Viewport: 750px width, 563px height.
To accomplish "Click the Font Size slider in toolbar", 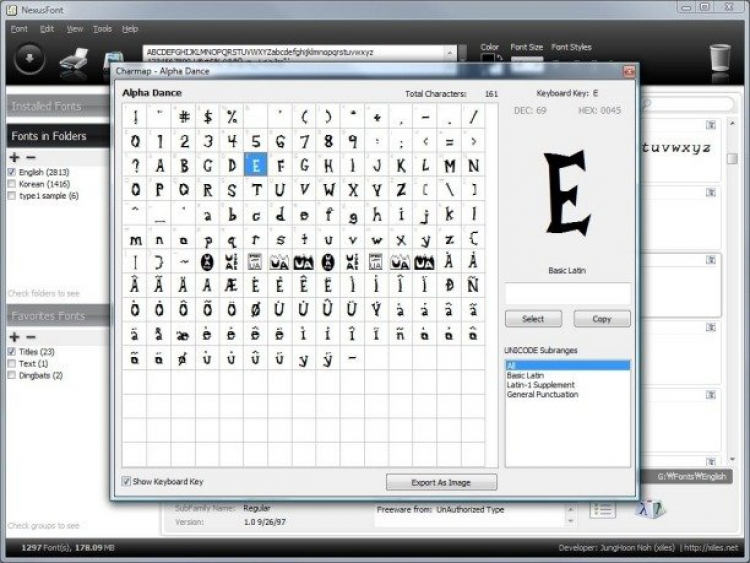I will [527, 59].
